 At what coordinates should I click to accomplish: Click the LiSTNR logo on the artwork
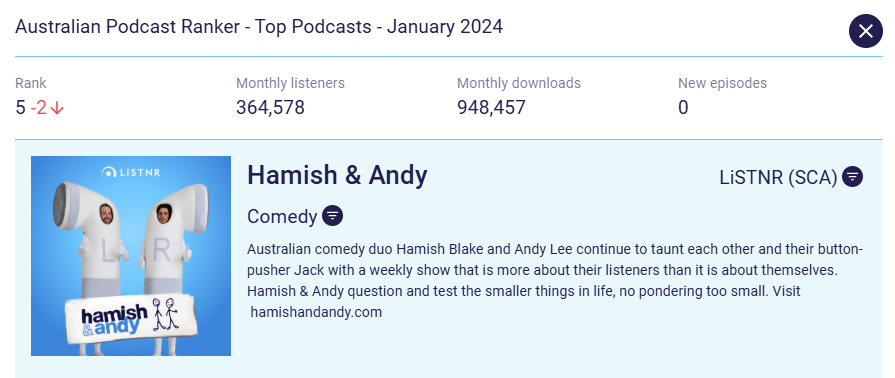coord(131,171)
